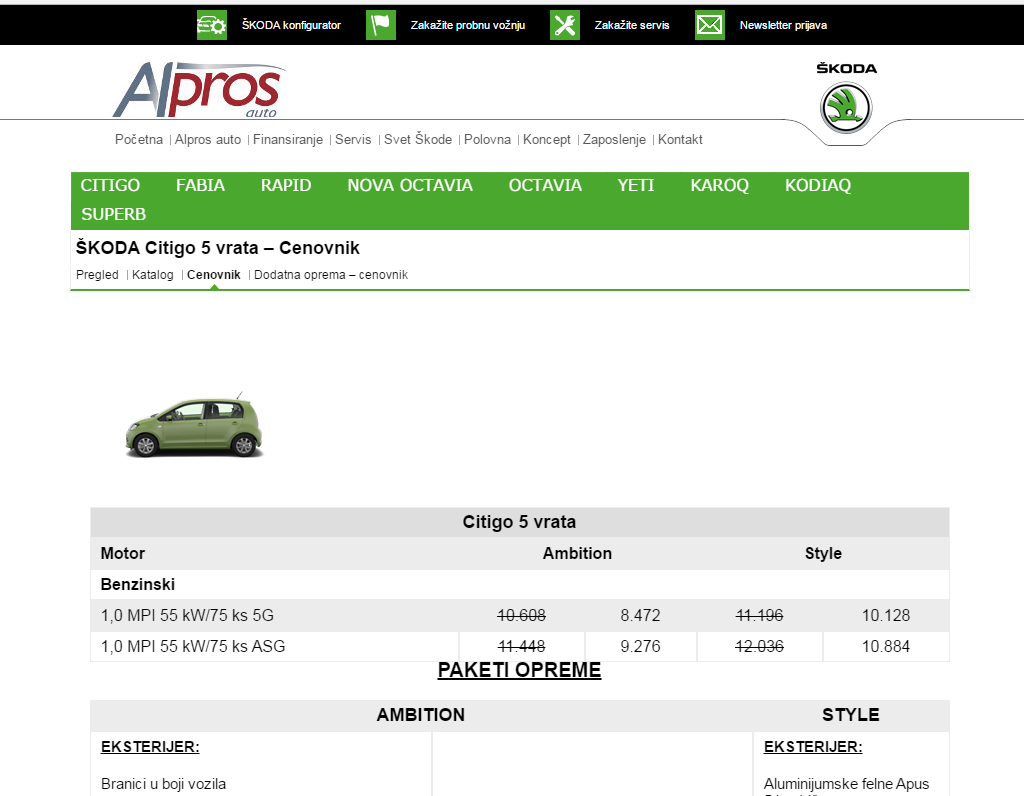The width and height of the screenshot is (1024, 796).
Task: Click the ŠKODA konfigurator car icon
Action: 212,25
